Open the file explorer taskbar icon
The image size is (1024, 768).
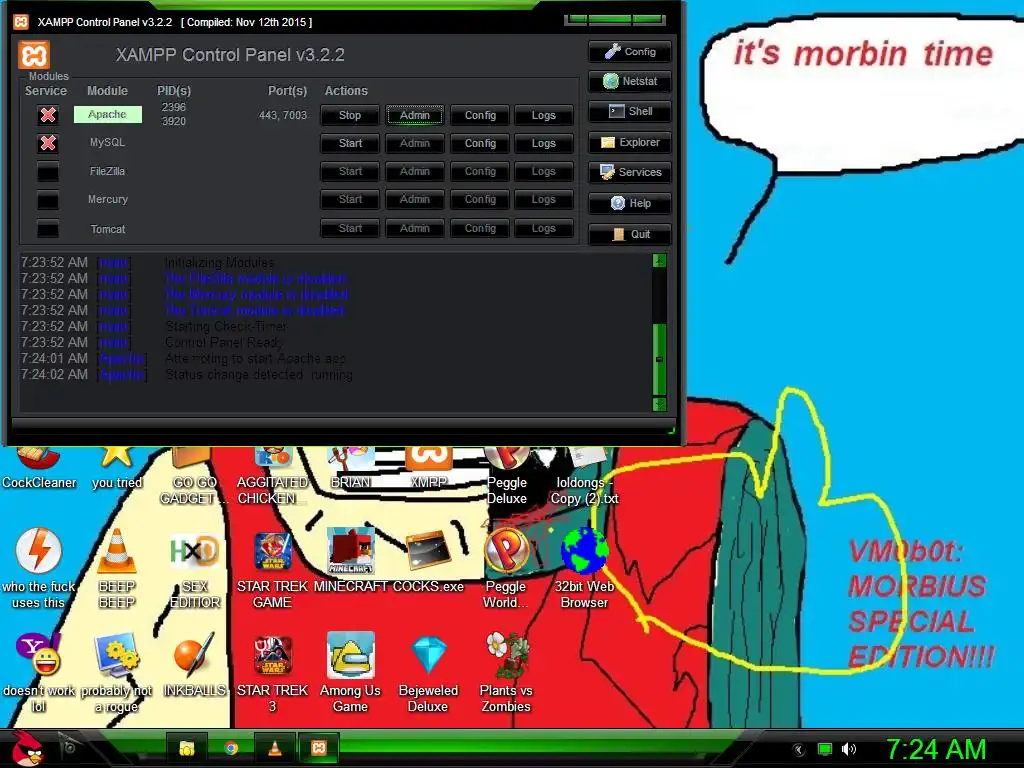pos(187,748)
